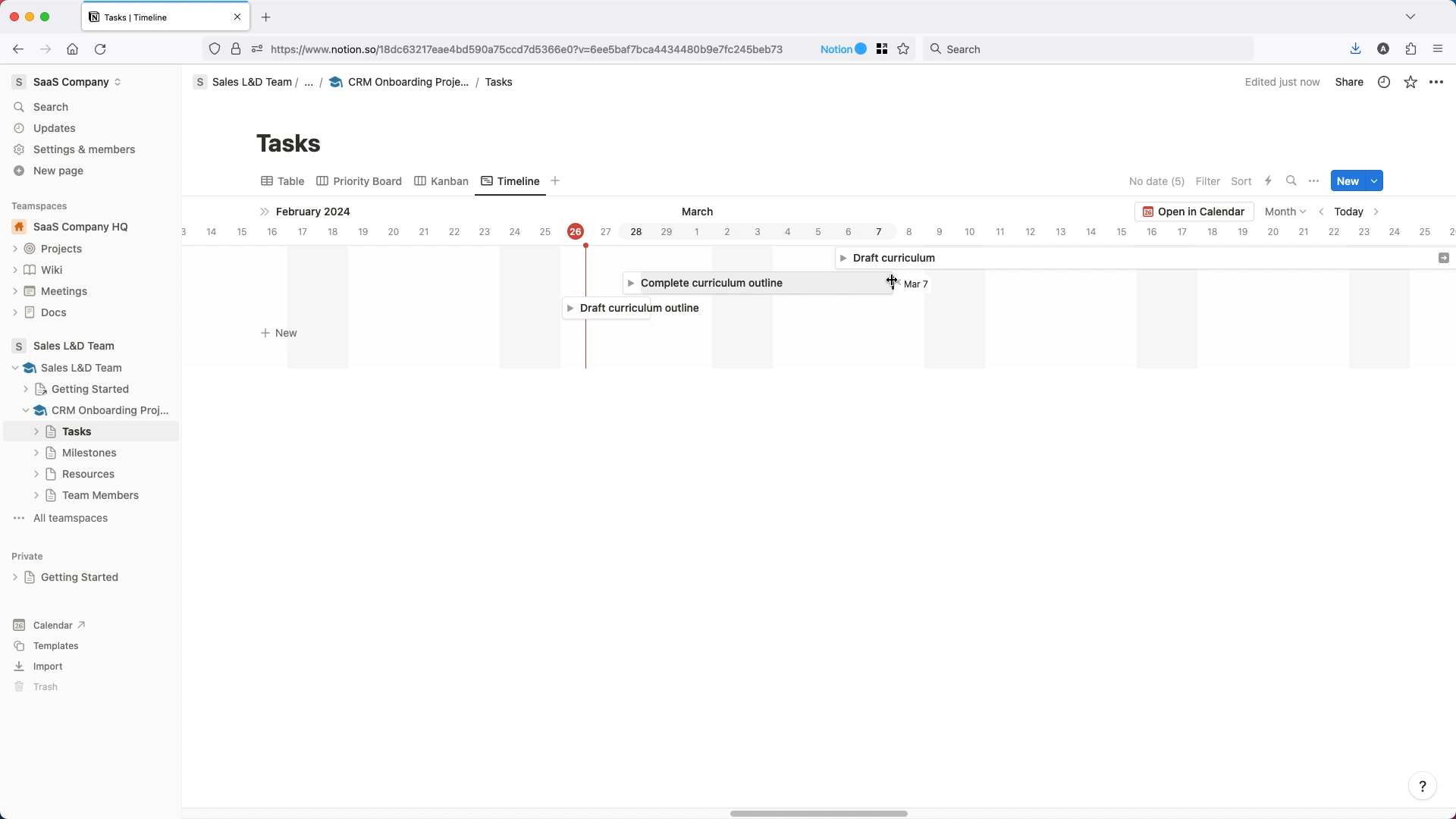
Task: Click the automations lightning bolt icon
Action: coord(1268,181)
